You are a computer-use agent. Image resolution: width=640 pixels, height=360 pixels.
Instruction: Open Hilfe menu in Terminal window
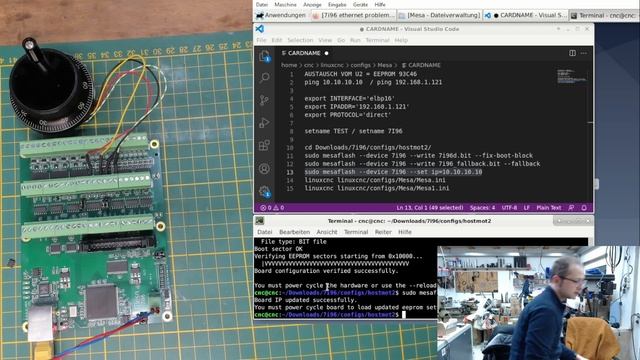(404, 232)
